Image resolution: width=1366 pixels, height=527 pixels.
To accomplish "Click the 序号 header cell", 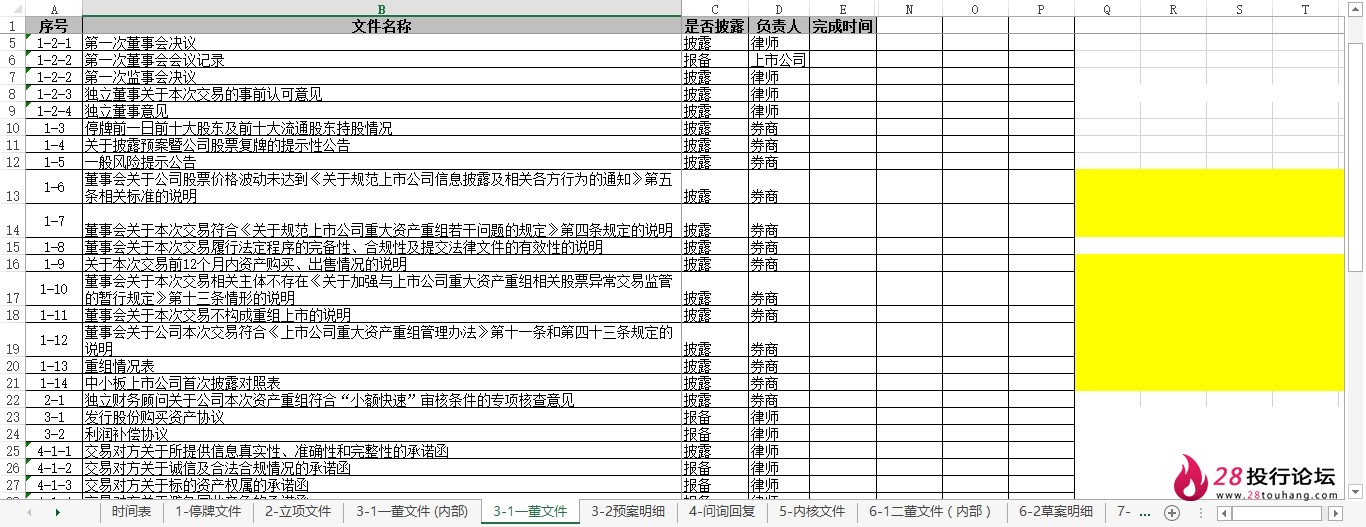I will click(54, 26).
